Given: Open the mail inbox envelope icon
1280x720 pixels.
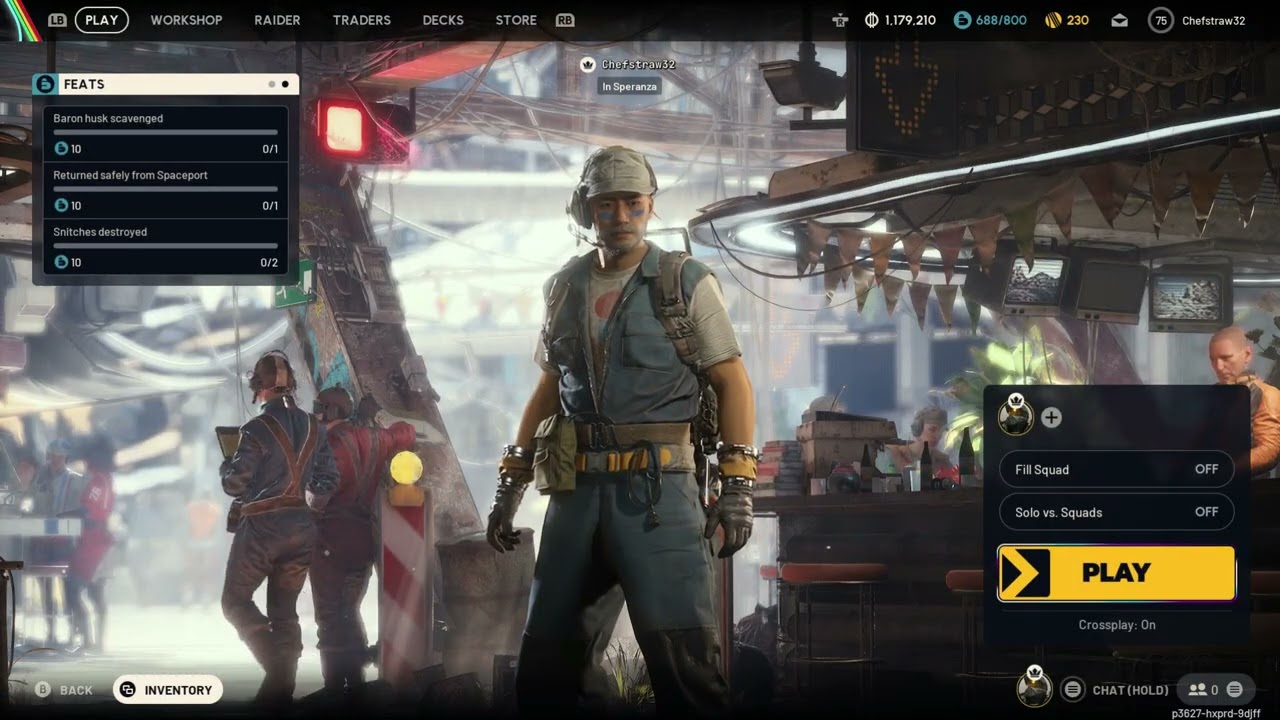Looking at the screenshot, I should 1119,20.
